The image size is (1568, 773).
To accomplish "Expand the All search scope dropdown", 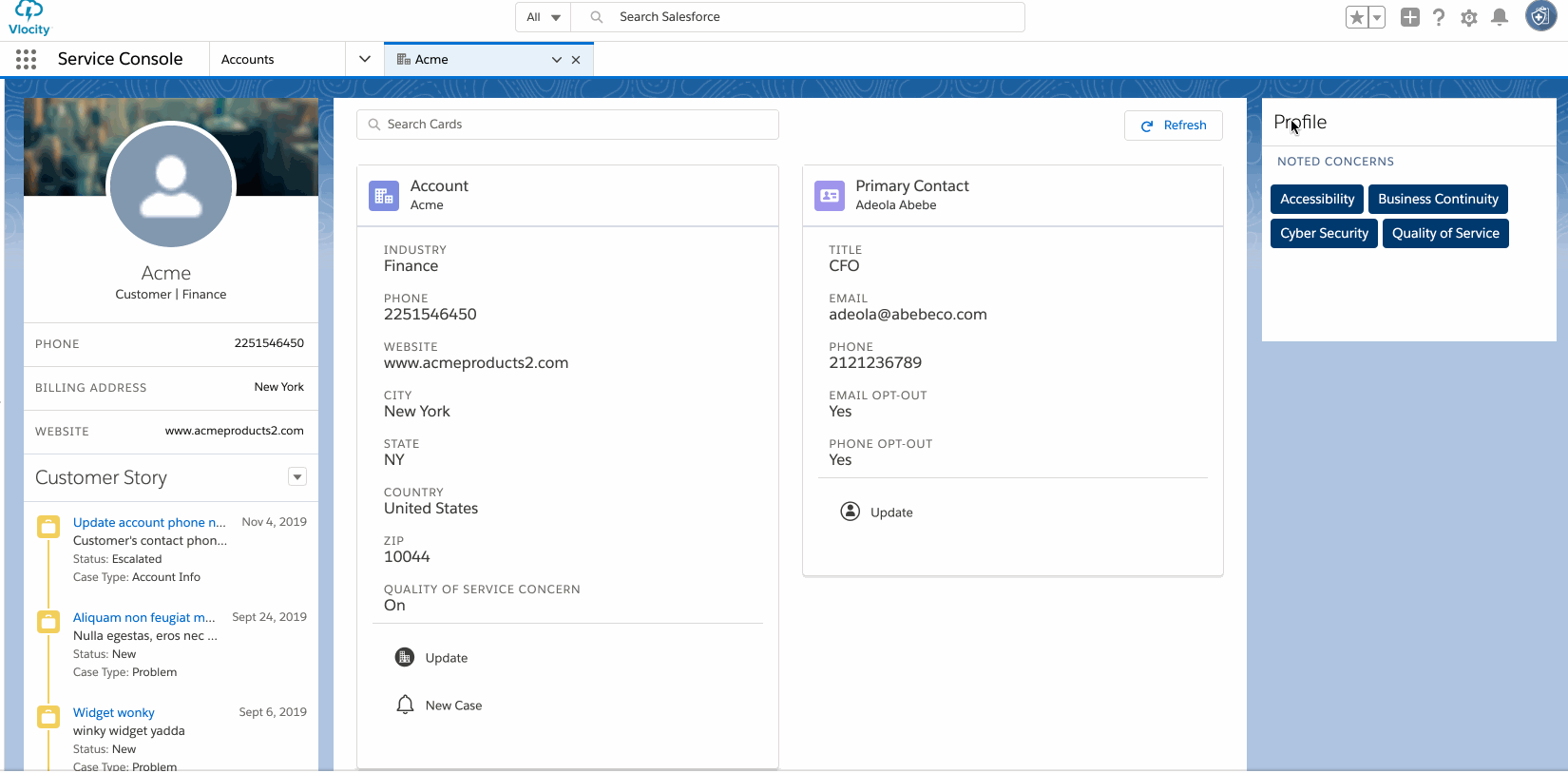I will pos(544,17).
